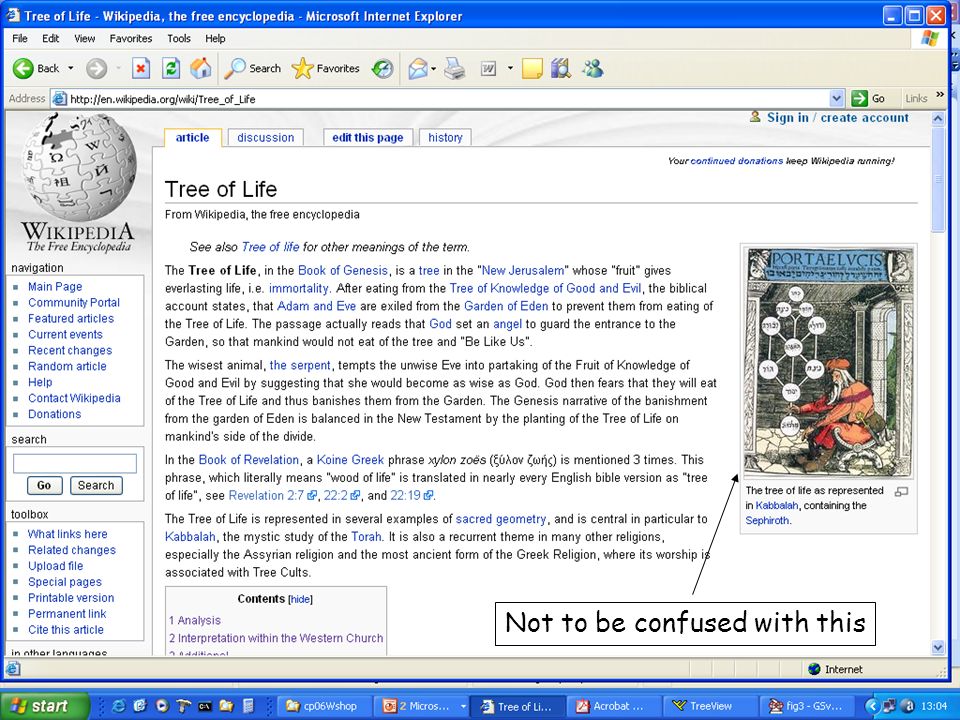The height and width of the screenshot is (720, 960).
Task: Click the Porta Lucis tree image thumbnail
Action: coord(828,362)
